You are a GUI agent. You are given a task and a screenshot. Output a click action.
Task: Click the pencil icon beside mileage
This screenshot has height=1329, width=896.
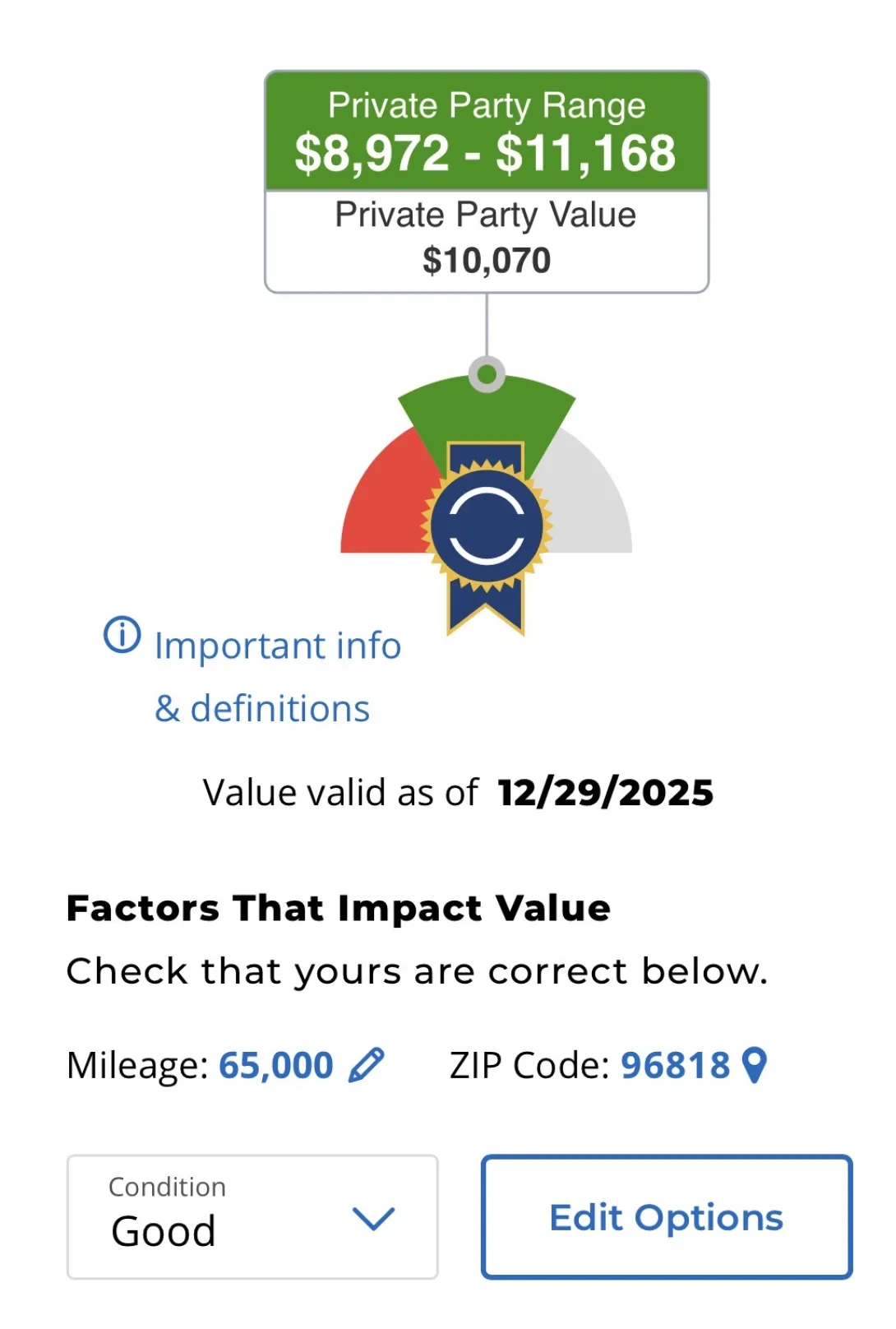click(x=367, y=1064)
